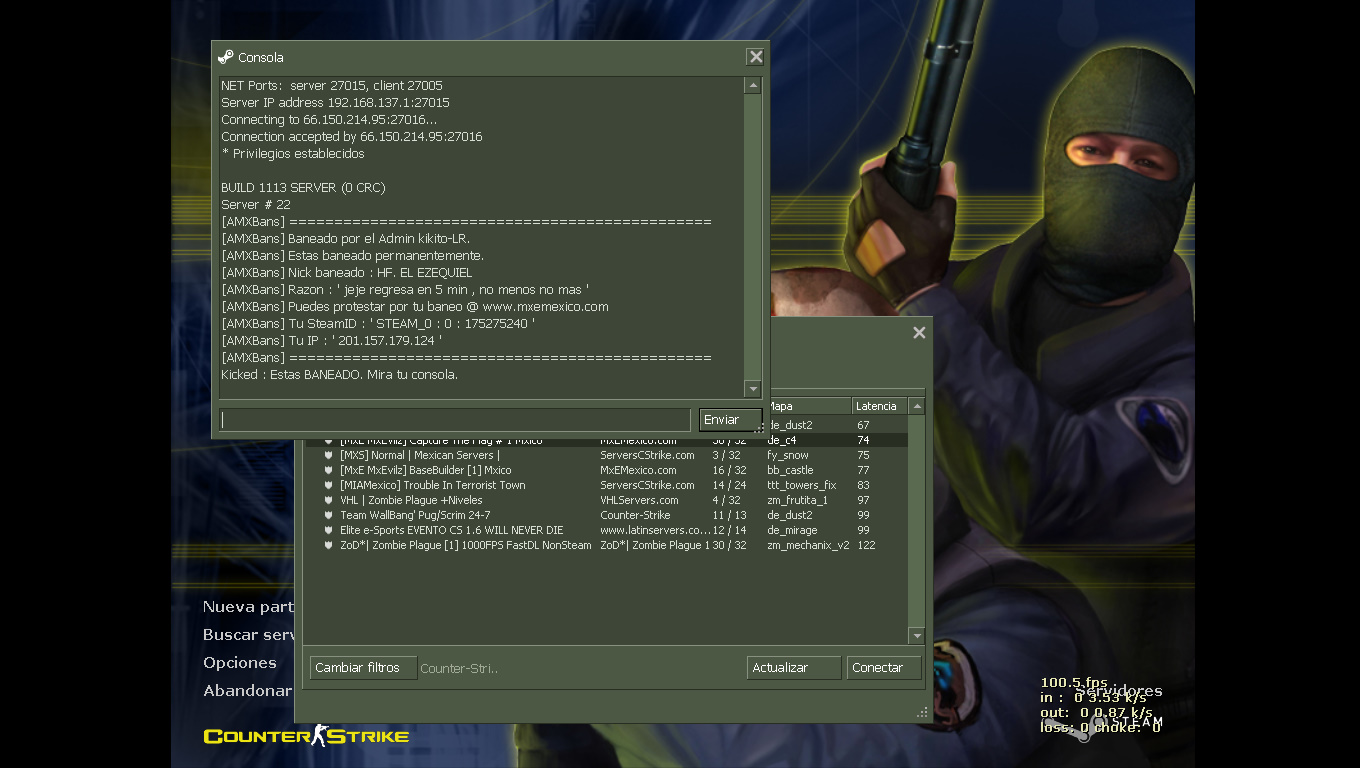The height and width of the screenshot is (768, 1360).
Task: Click the 'zm_mechanix_v2' map name
Action: (x=808, y=545)
